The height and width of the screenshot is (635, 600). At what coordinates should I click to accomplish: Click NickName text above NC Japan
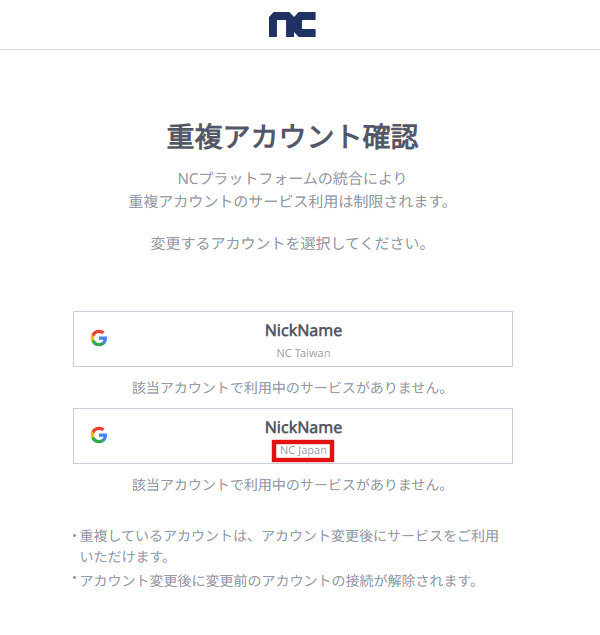pyautogui.click(x=303, y=427)
